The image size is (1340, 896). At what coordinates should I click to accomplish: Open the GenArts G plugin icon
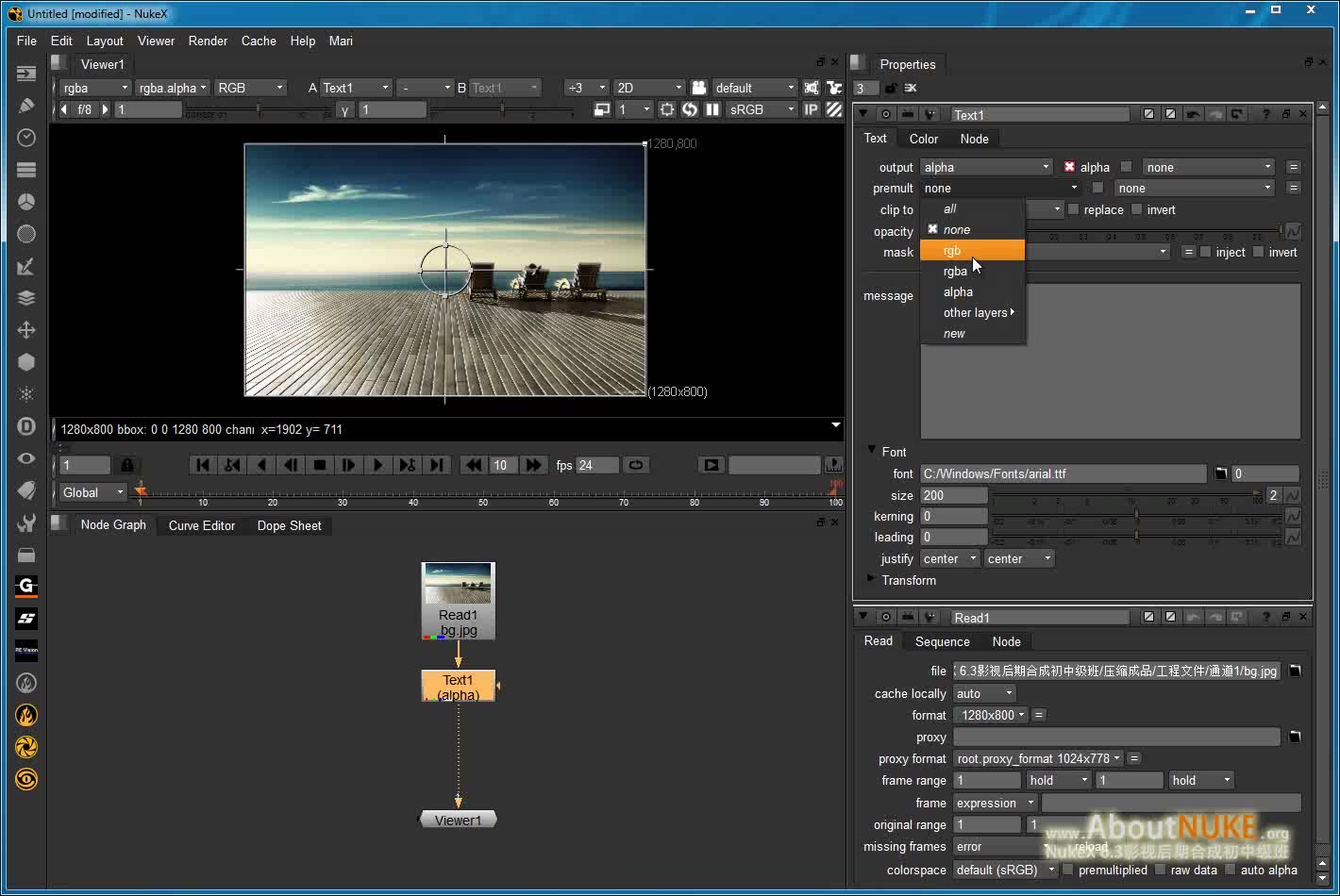click(x=26, y=587)
